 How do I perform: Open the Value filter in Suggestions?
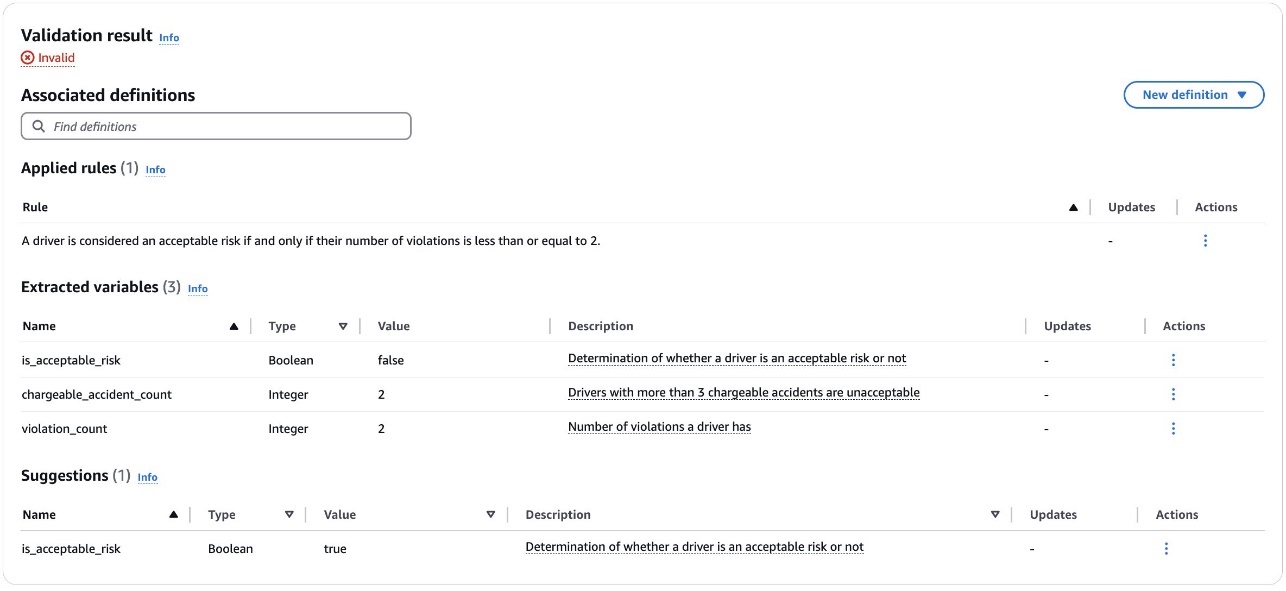point(491,514)
